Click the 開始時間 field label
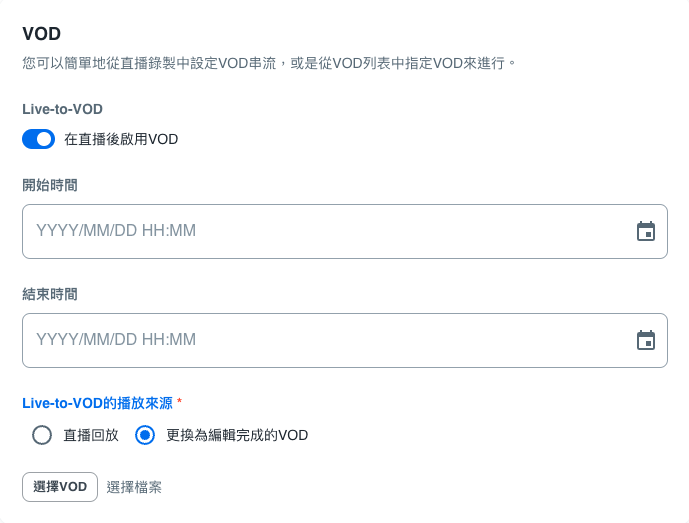Viewport: 689px width, 523px height. (50, 184)
